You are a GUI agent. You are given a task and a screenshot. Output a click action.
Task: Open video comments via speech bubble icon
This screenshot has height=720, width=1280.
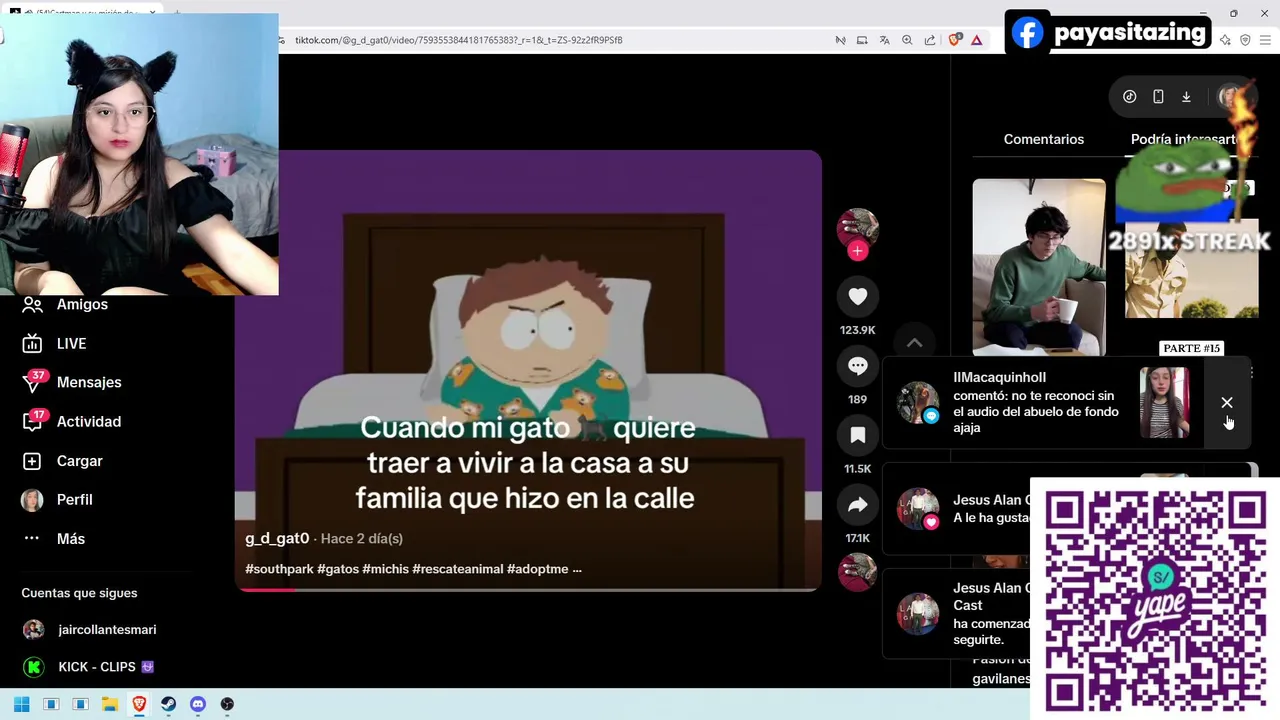click(857, 366)
